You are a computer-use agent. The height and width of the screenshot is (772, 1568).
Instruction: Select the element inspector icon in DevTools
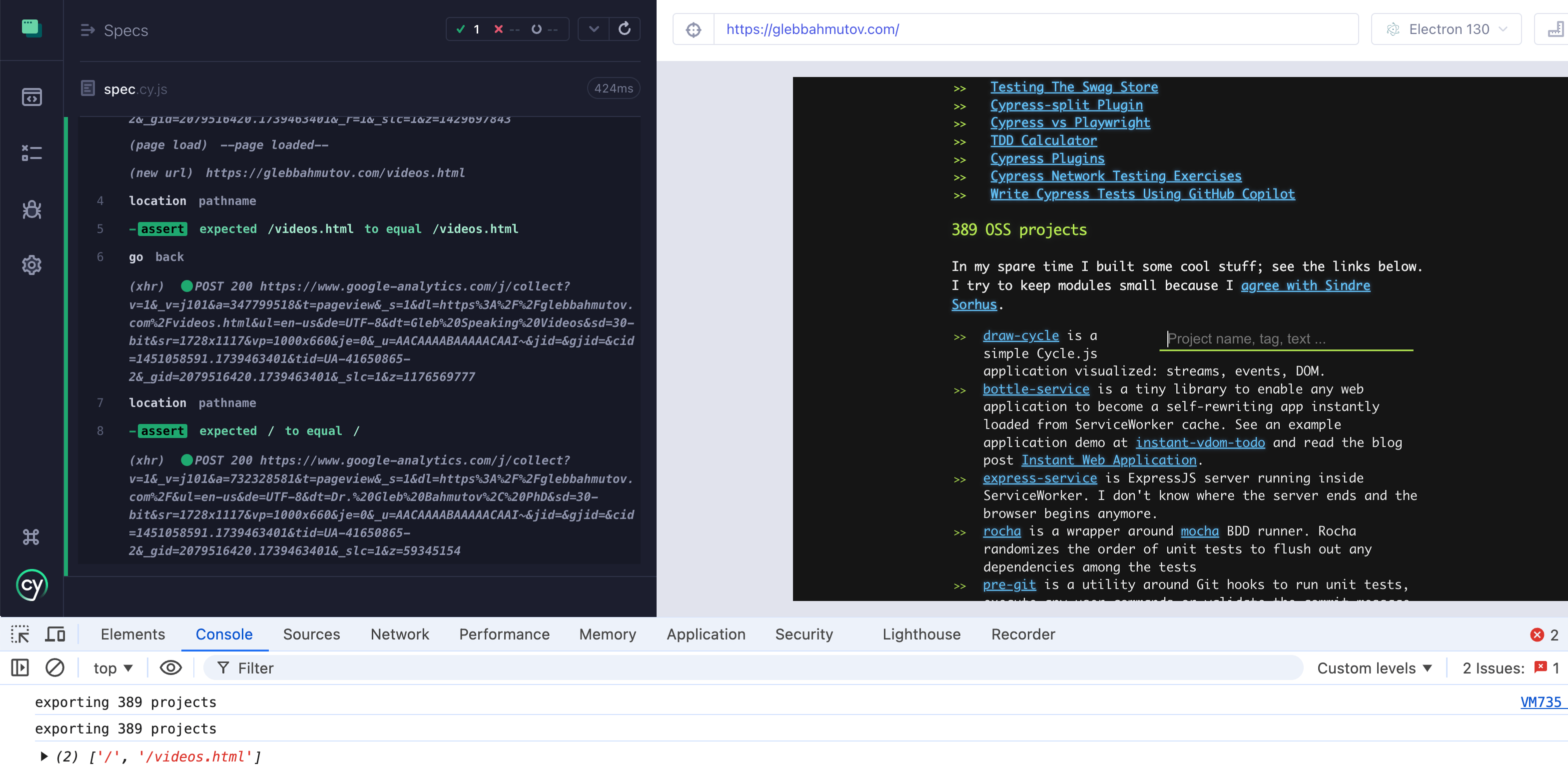tap(20, 634)
